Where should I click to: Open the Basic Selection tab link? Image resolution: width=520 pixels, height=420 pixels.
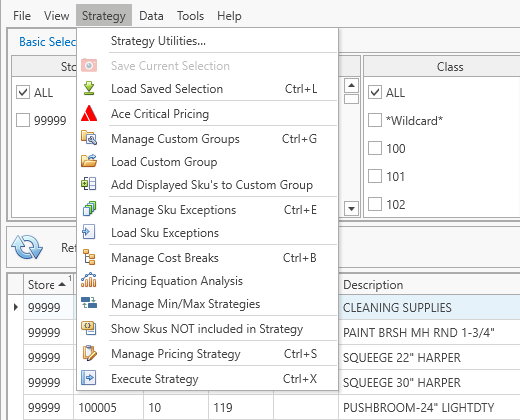click(x=48, y=42)
